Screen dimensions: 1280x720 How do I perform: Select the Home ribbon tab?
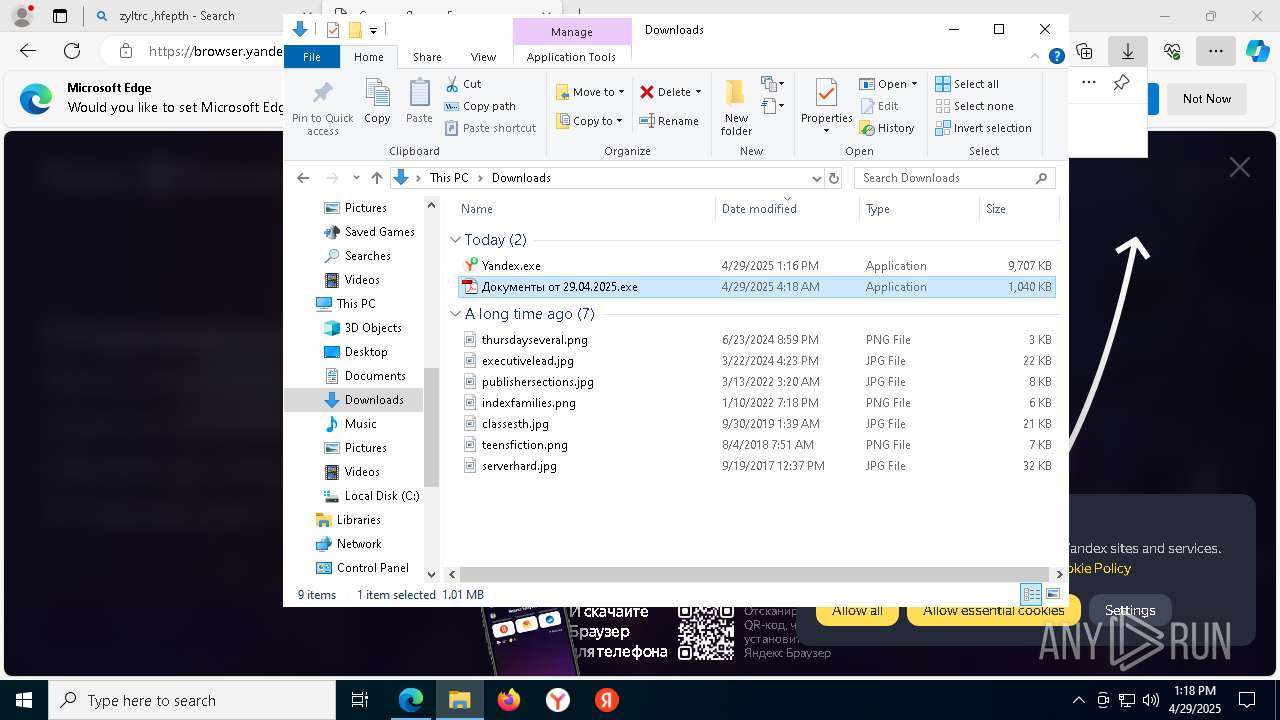click(x=368, y=57)
